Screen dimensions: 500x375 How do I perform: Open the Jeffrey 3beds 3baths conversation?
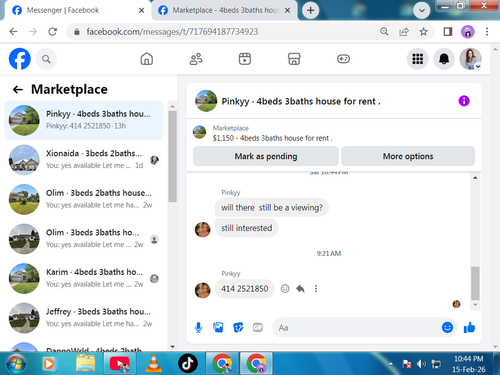[84, 318]
